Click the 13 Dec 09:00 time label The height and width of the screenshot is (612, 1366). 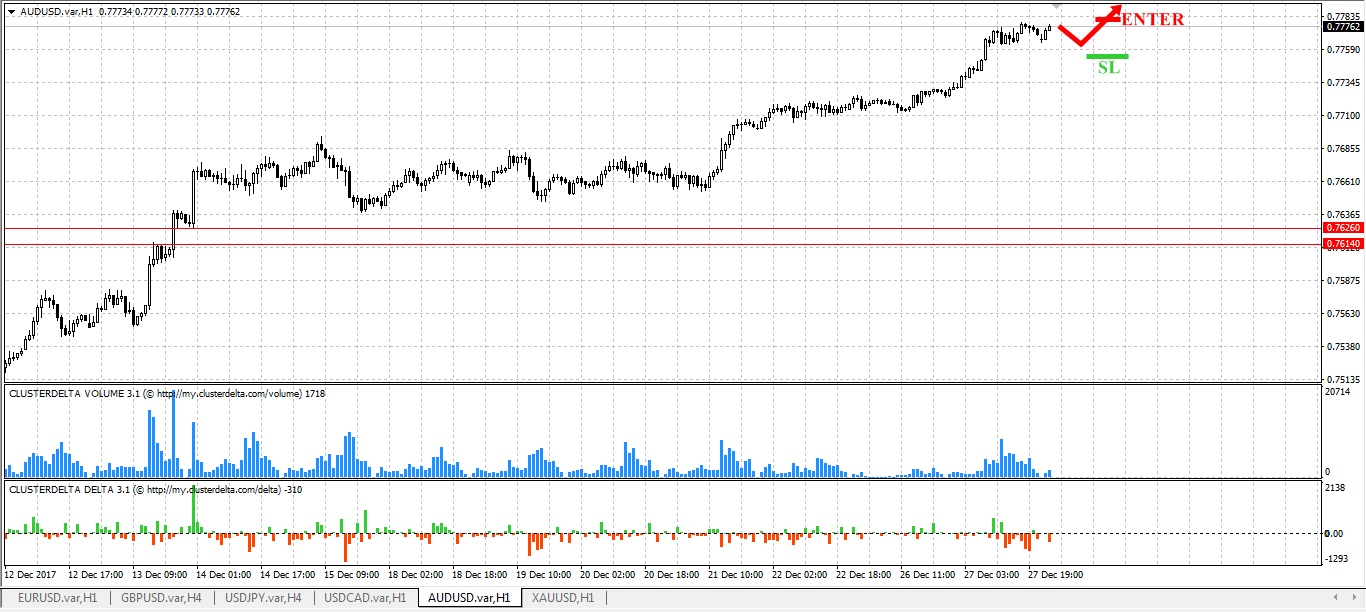coord(161,576)
